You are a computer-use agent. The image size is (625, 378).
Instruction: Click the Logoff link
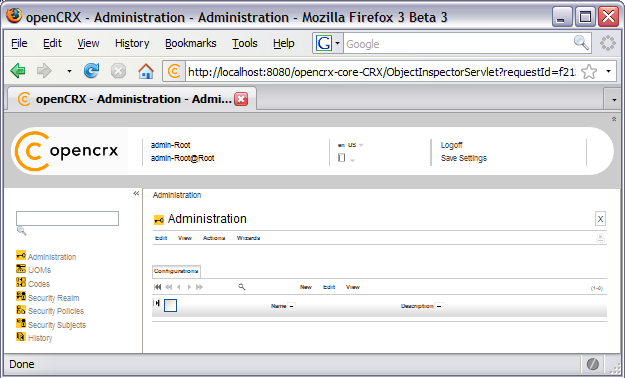pos(451,145)
